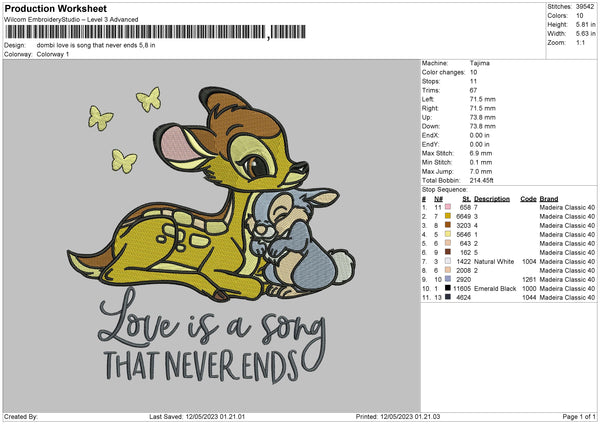600x424 pixels.
Task: Click the Colors value 10 in header
Action: [579, 16]
